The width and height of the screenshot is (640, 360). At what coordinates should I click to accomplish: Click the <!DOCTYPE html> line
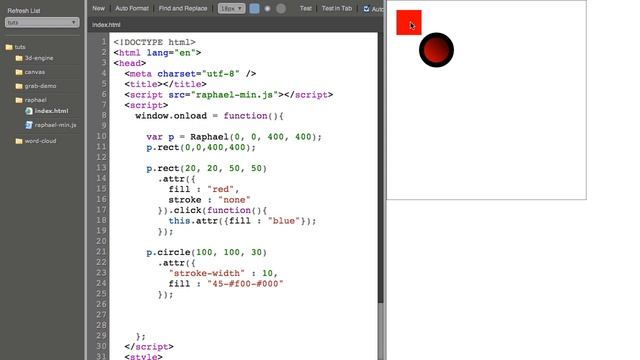155,42
